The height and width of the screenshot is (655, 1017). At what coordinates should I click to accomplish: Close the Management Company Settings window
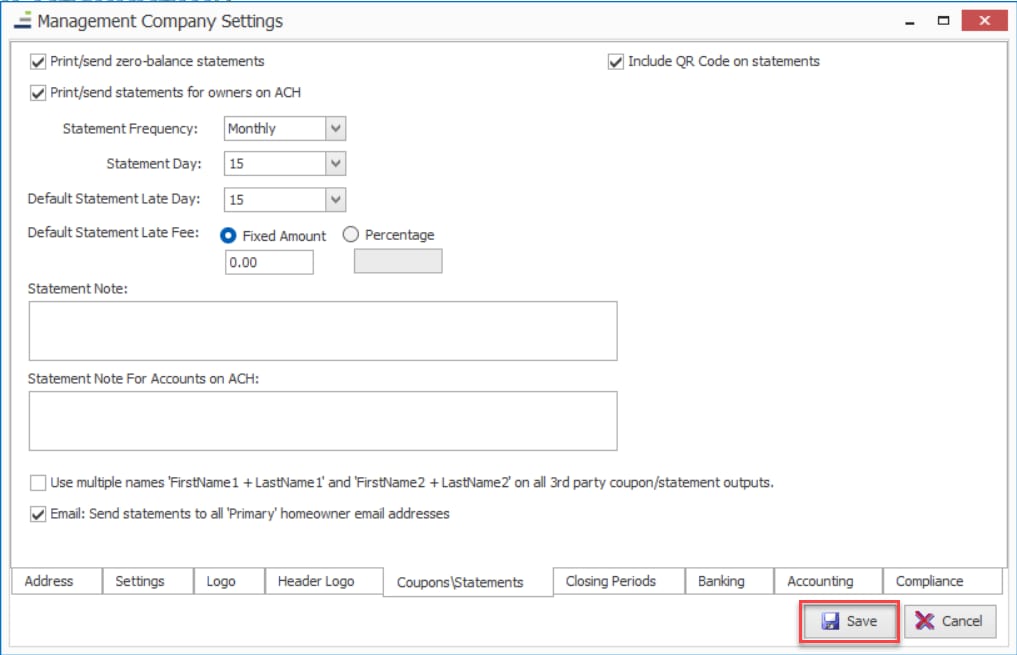[985, 21]
